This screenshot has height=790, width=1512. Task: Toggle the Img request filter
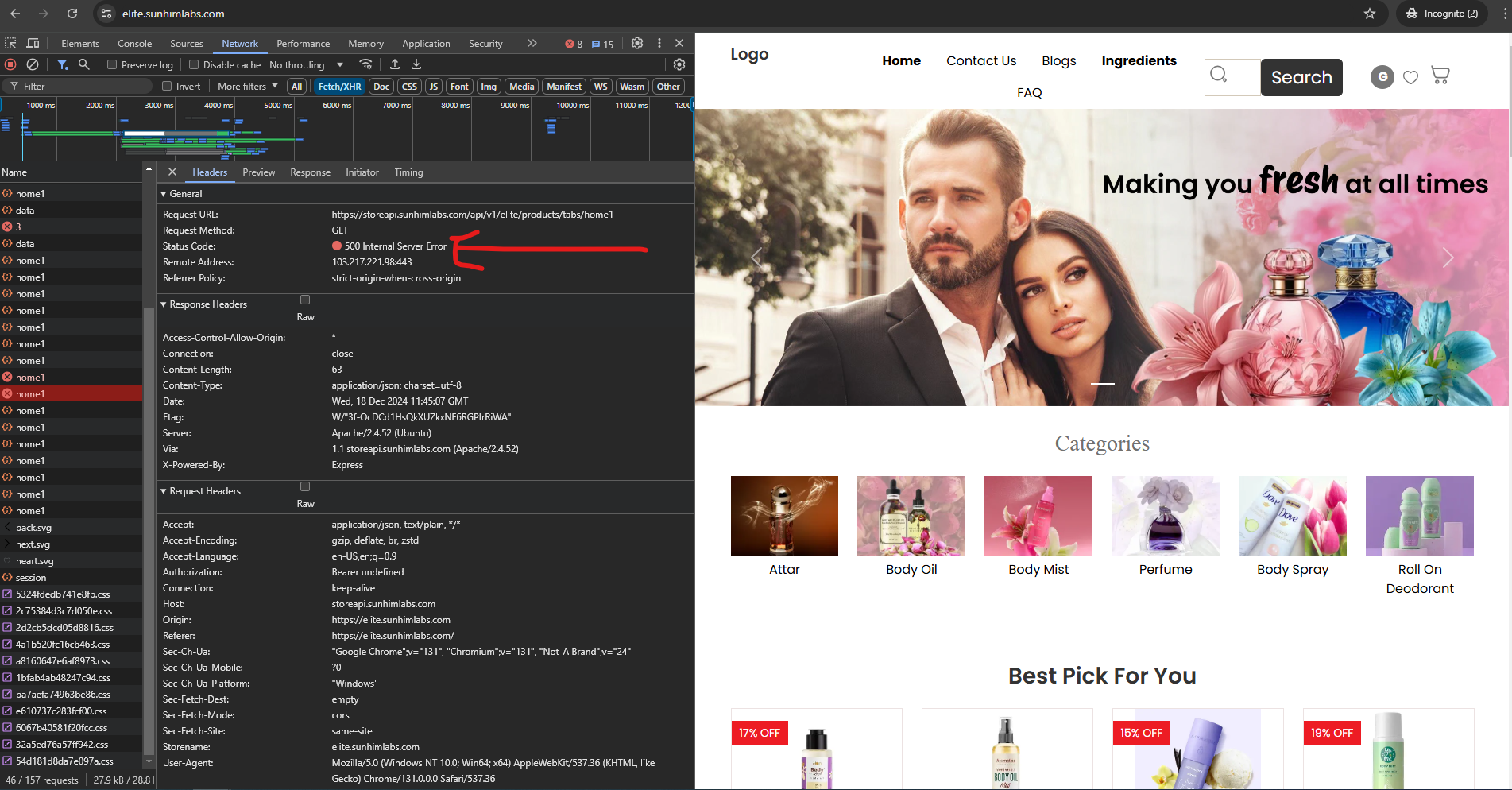click(x=489, y=87)
